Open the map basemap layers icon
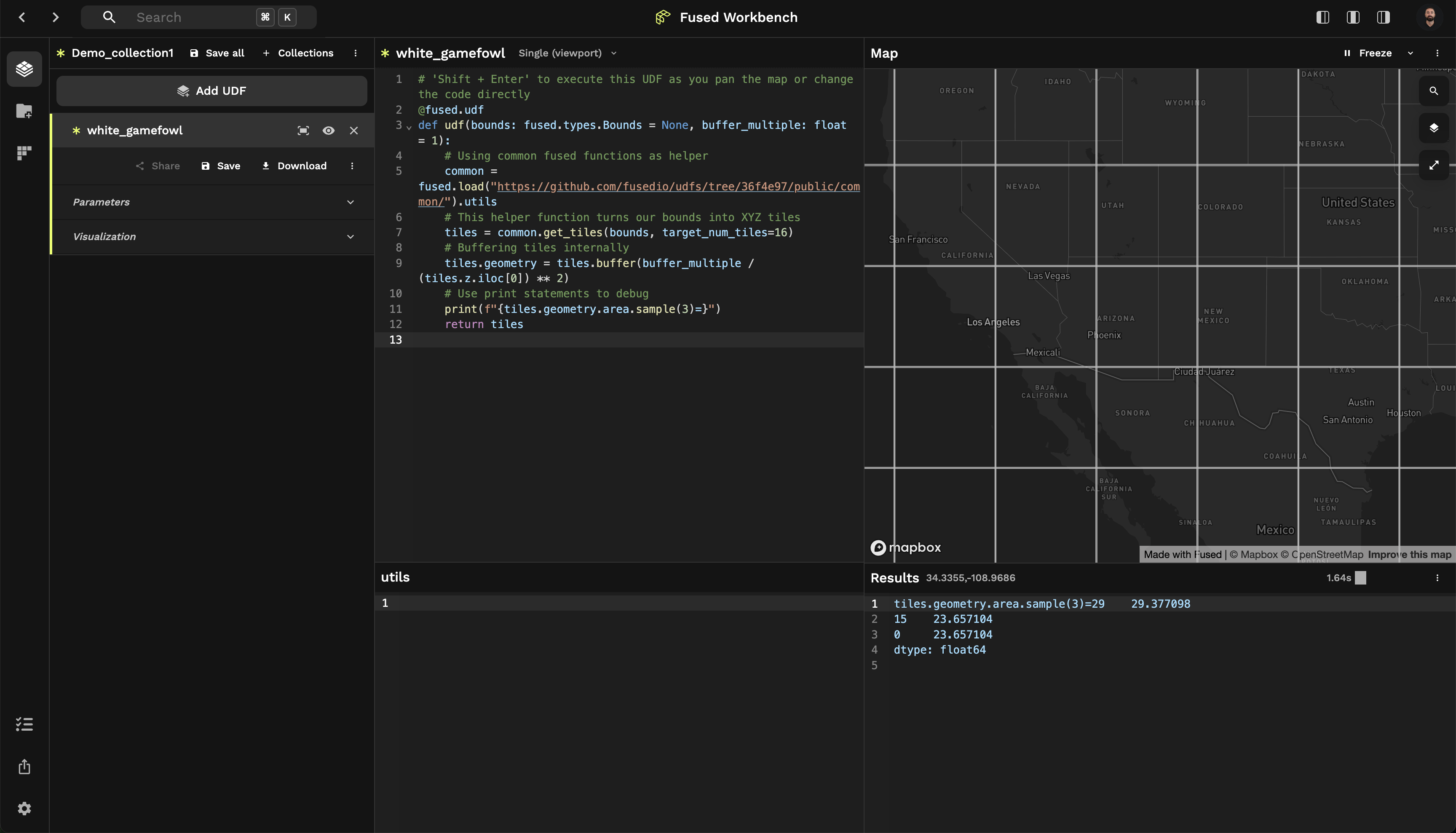Image resolution: width=1456 pixels, height=833 pixels. pyautogui.click(x=1434, y=128)
